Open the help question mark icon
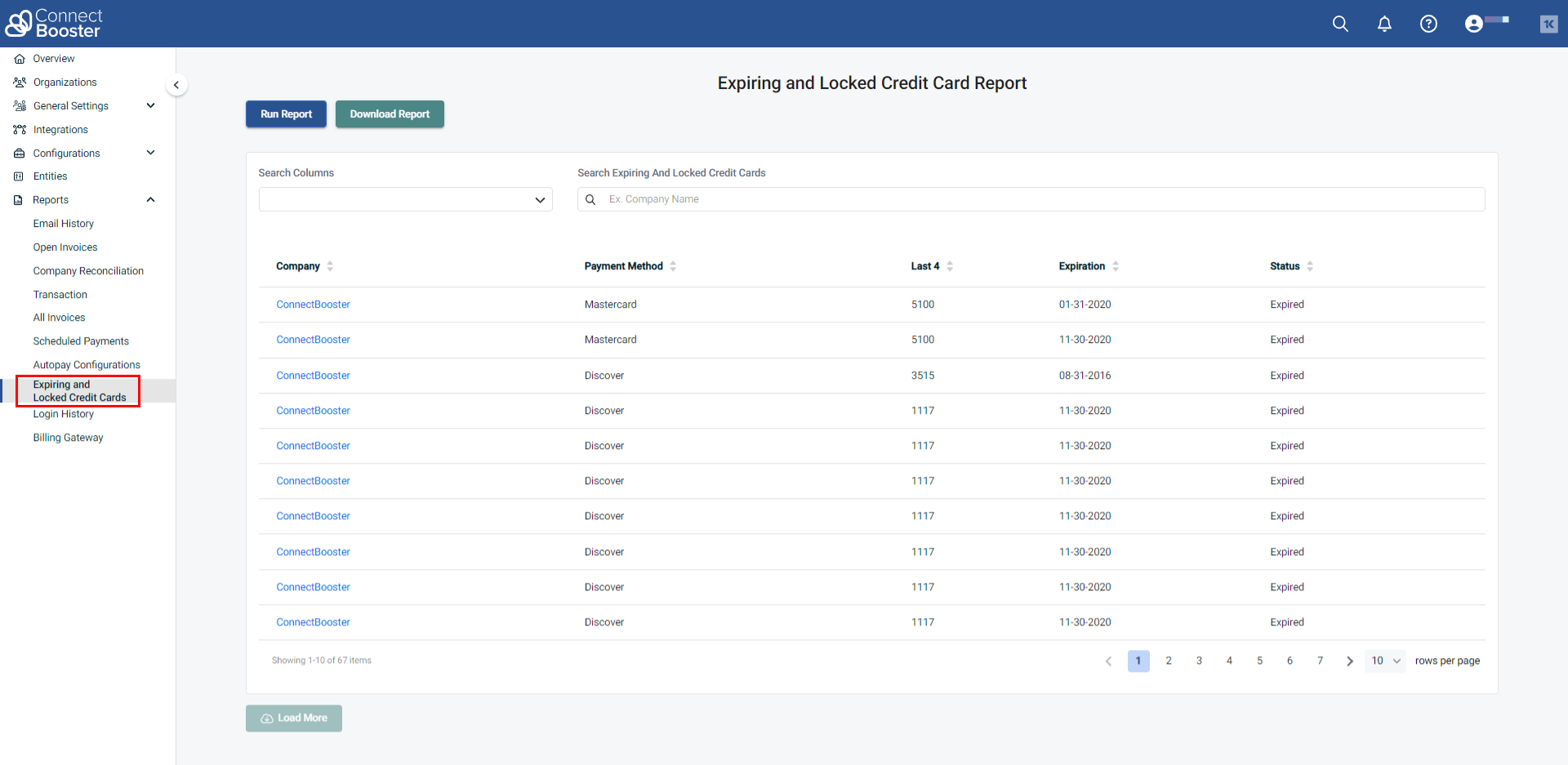This screenshot has height=765, width=1568. (x=1428, y=24)
